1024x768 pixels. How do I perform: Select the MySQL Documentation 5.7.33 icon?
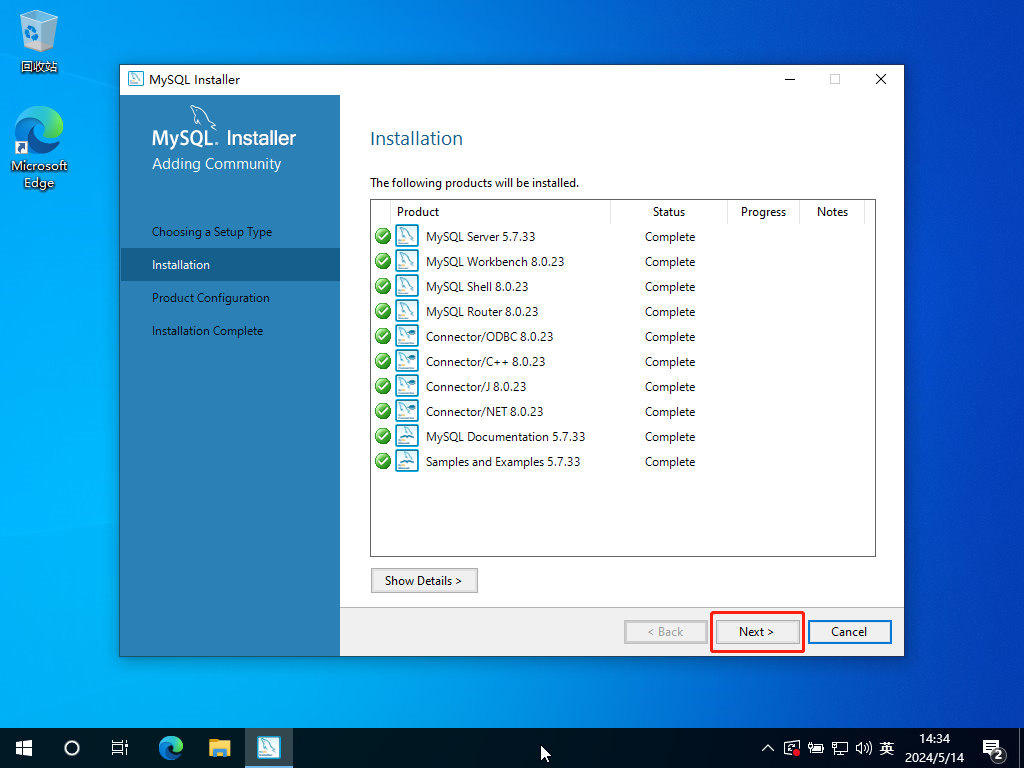(407, 437)
